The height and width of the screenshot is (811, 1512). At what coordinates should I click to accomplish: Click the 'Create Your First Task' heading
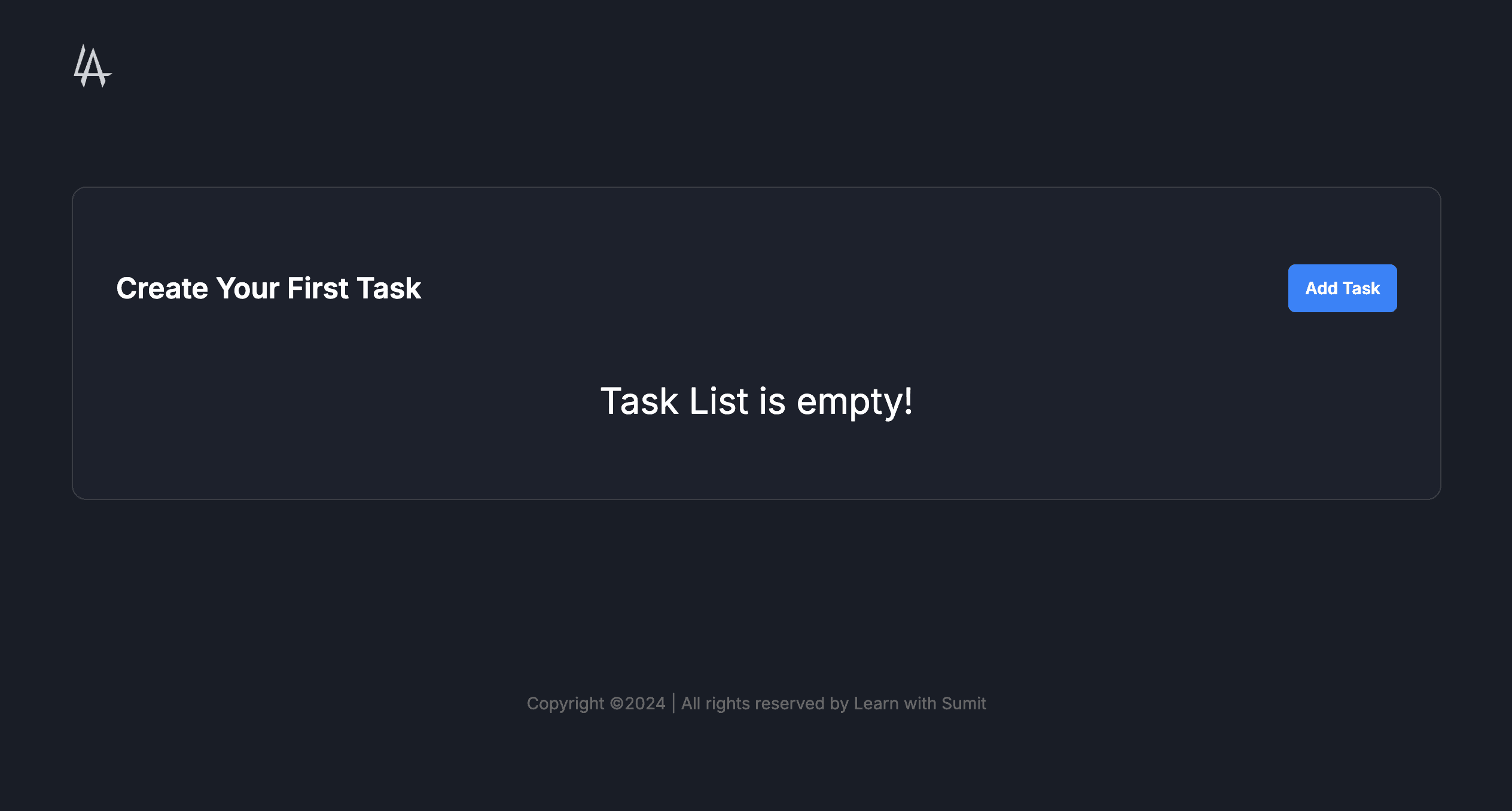point(269,288)
